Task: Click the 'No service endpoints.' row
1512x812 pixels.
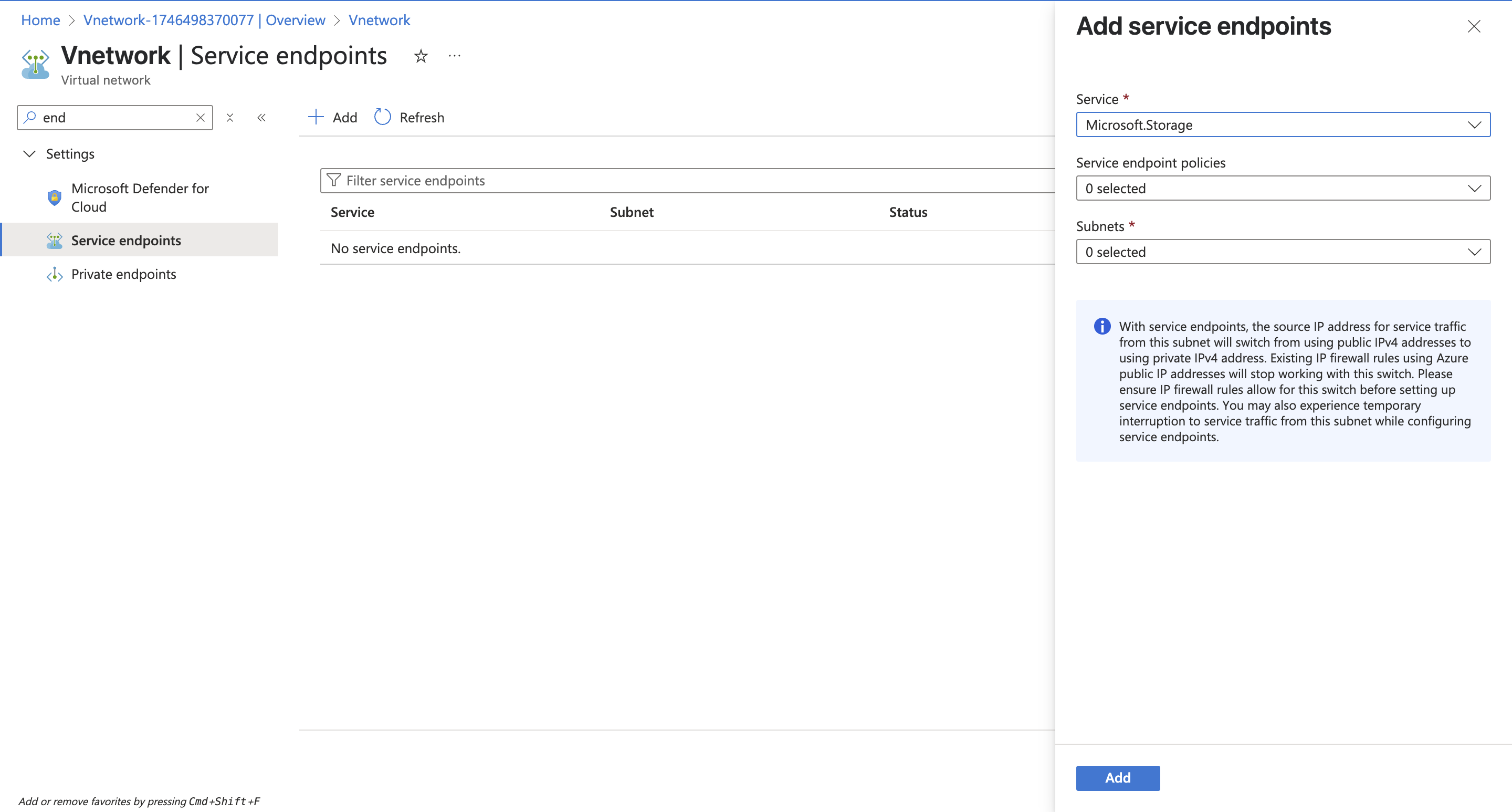Action: (x=687, y=248)
